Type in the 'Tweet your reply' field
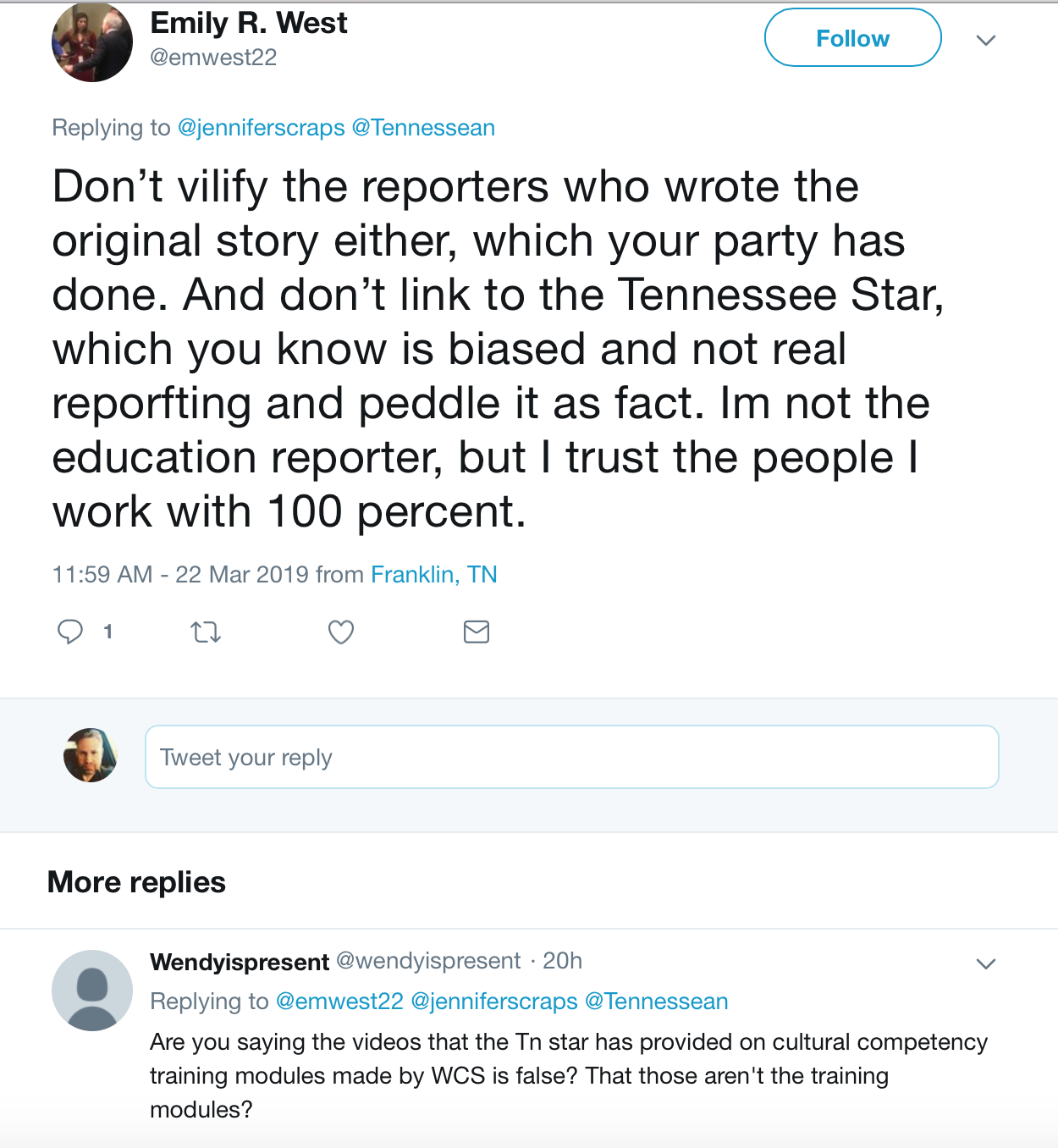Viewport: 1058px width, 1148px height. (x=571, y=757)
